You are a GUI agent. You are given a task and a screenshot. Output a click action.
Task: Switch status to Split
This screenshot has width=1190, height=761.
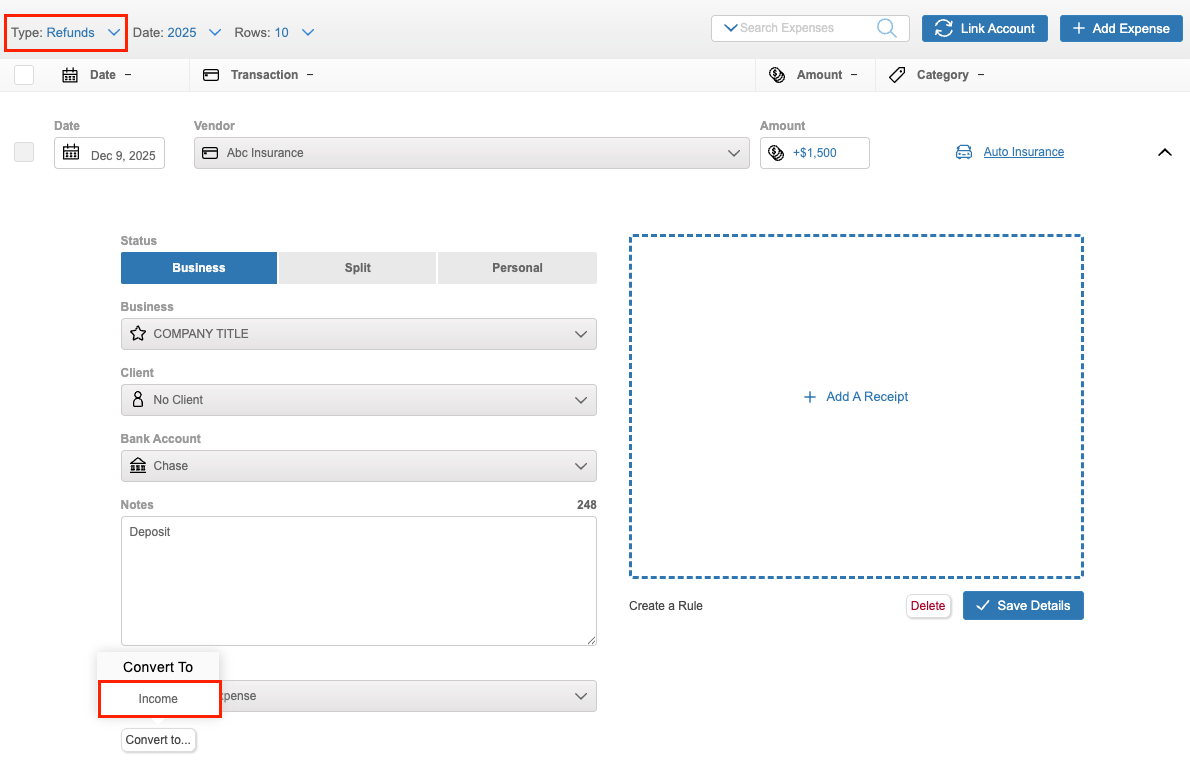357,268
